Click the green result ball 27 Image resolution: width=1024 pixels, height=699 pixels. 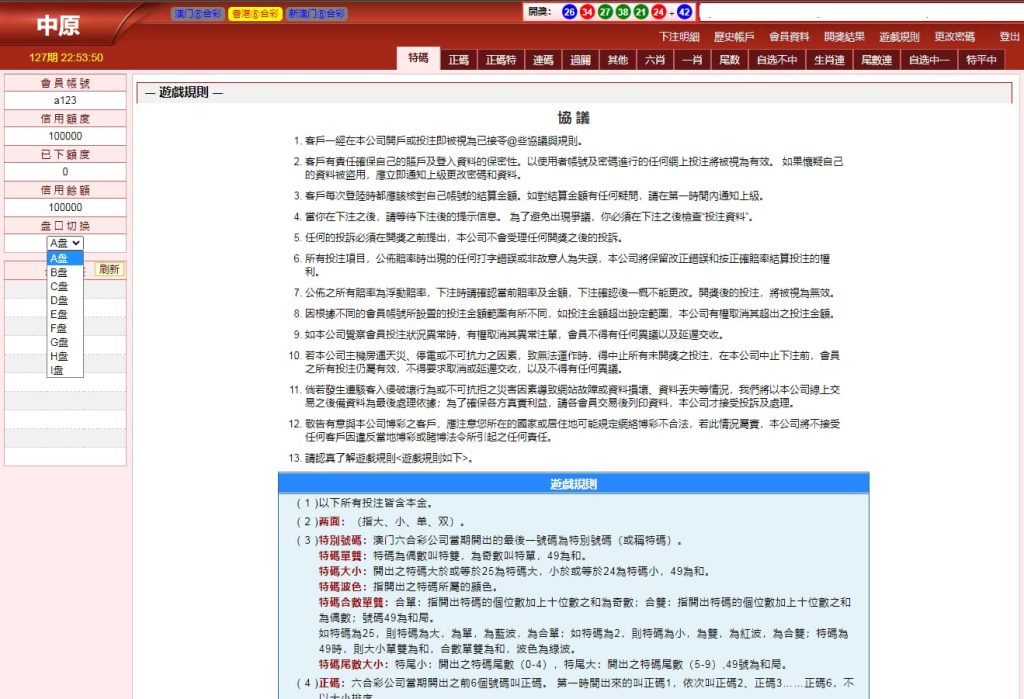pyautogui.click(x=606, y=11)
